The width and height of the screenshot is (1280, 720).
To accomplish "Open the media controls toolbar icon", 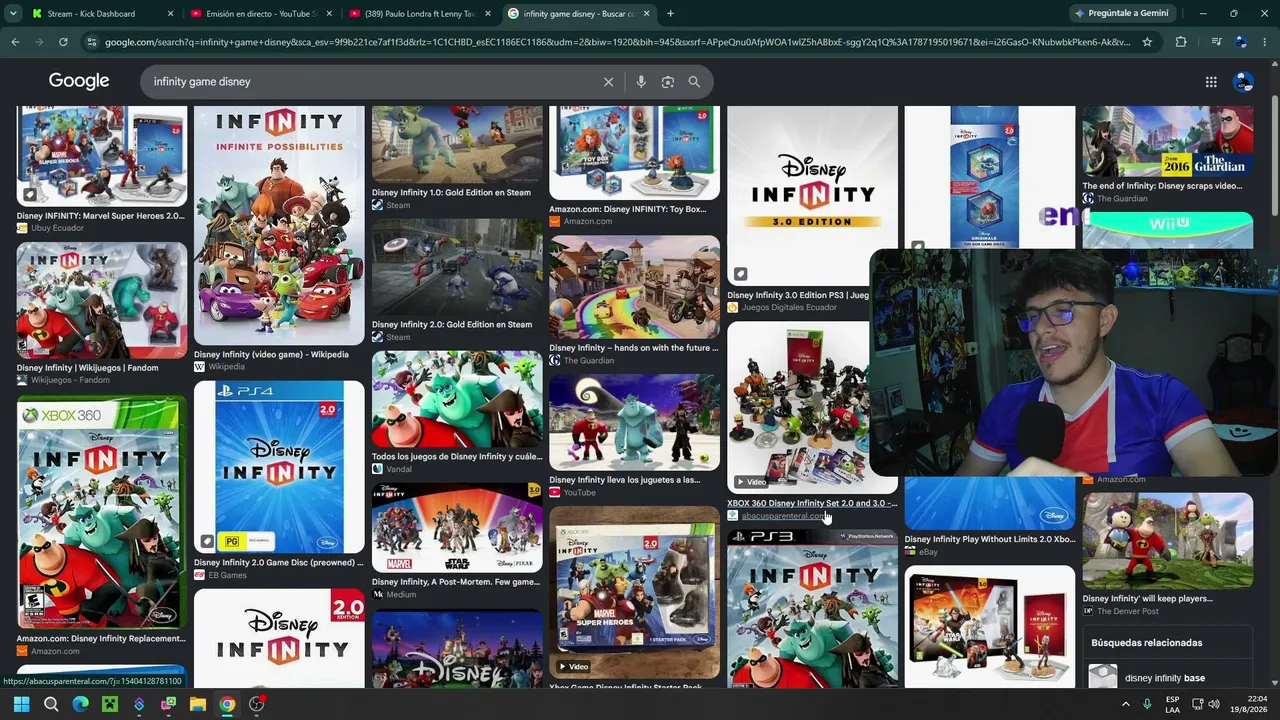I will 1216,42.
